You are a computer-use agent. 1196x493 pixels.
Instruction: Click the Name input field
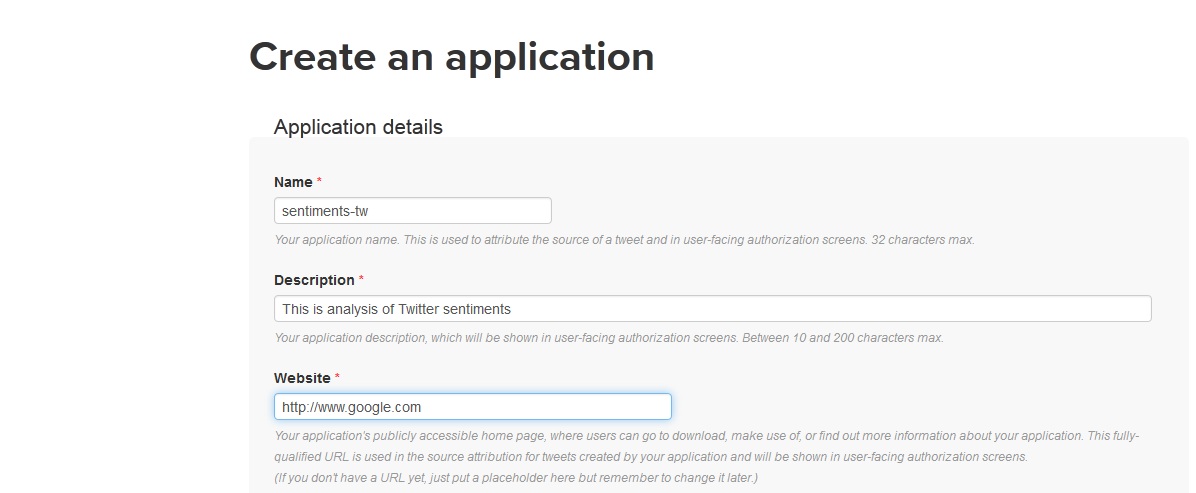tap(412, 211)
